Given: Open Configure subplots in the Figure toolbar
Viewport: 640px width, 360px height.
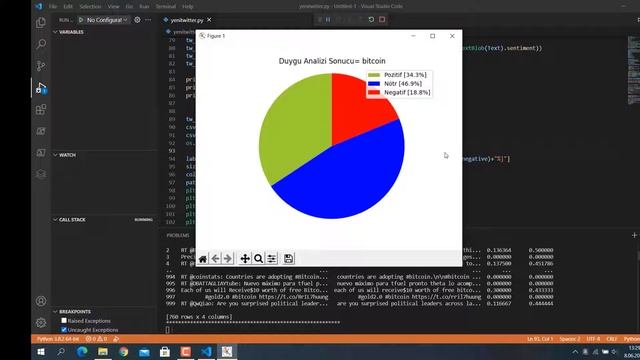Looking at the screenshot, I should [272, 259].
